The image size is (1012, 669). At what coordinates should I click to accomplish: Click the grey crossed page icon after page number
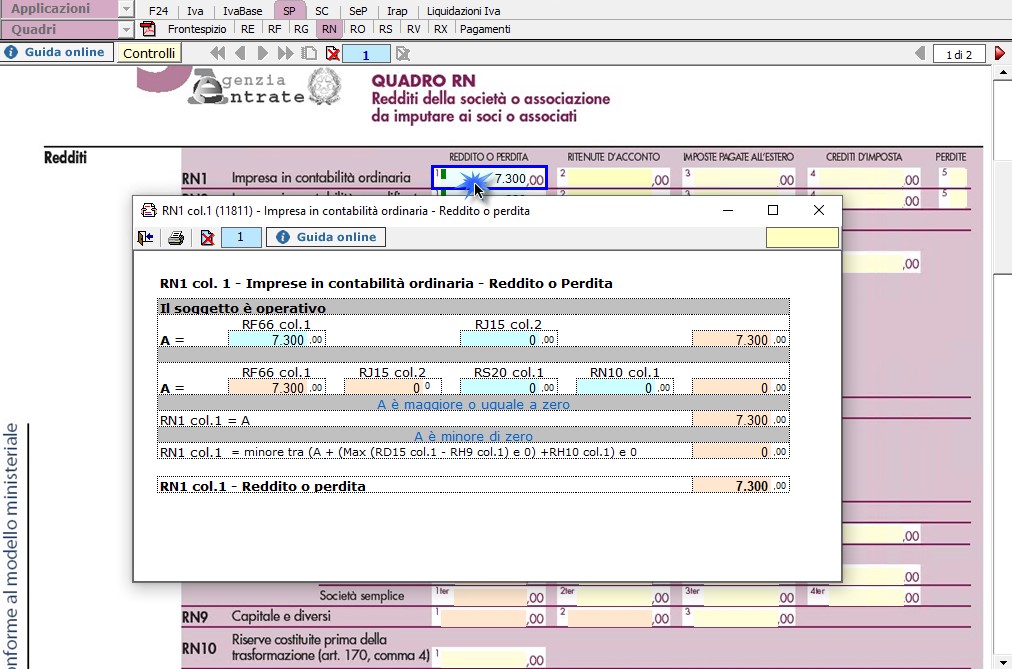coord(403,54)
